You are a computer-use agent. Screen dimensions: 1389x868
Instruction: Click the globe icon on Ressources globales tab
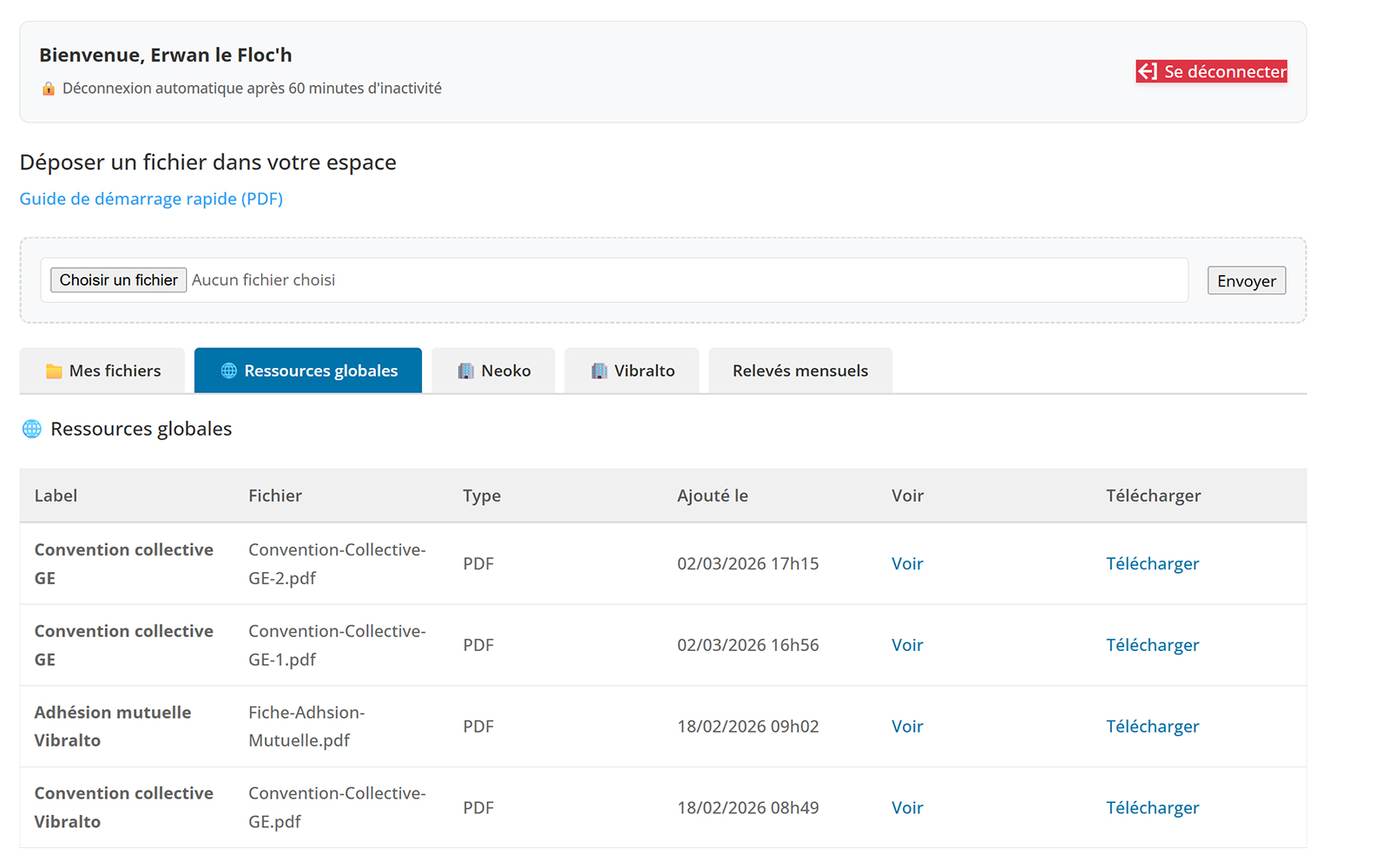click(x=229, y=371)
